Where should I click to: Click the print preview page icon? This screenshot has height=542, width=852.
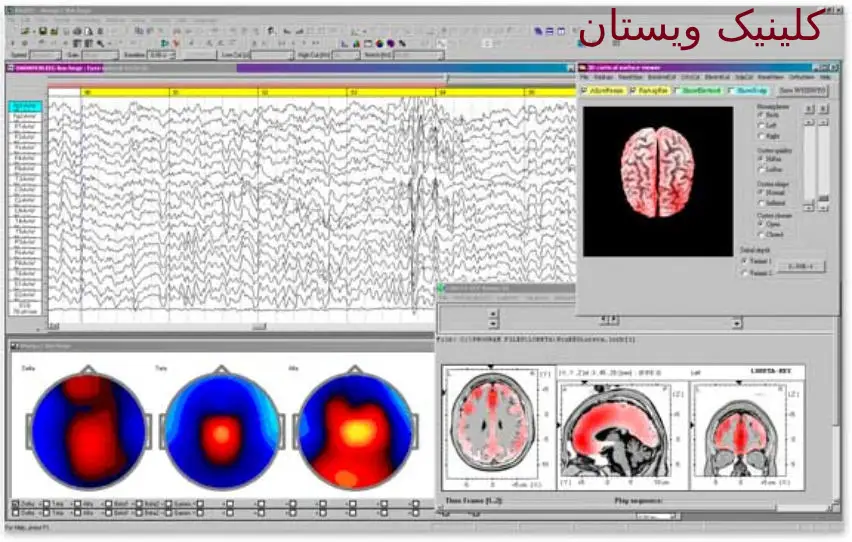89,32
